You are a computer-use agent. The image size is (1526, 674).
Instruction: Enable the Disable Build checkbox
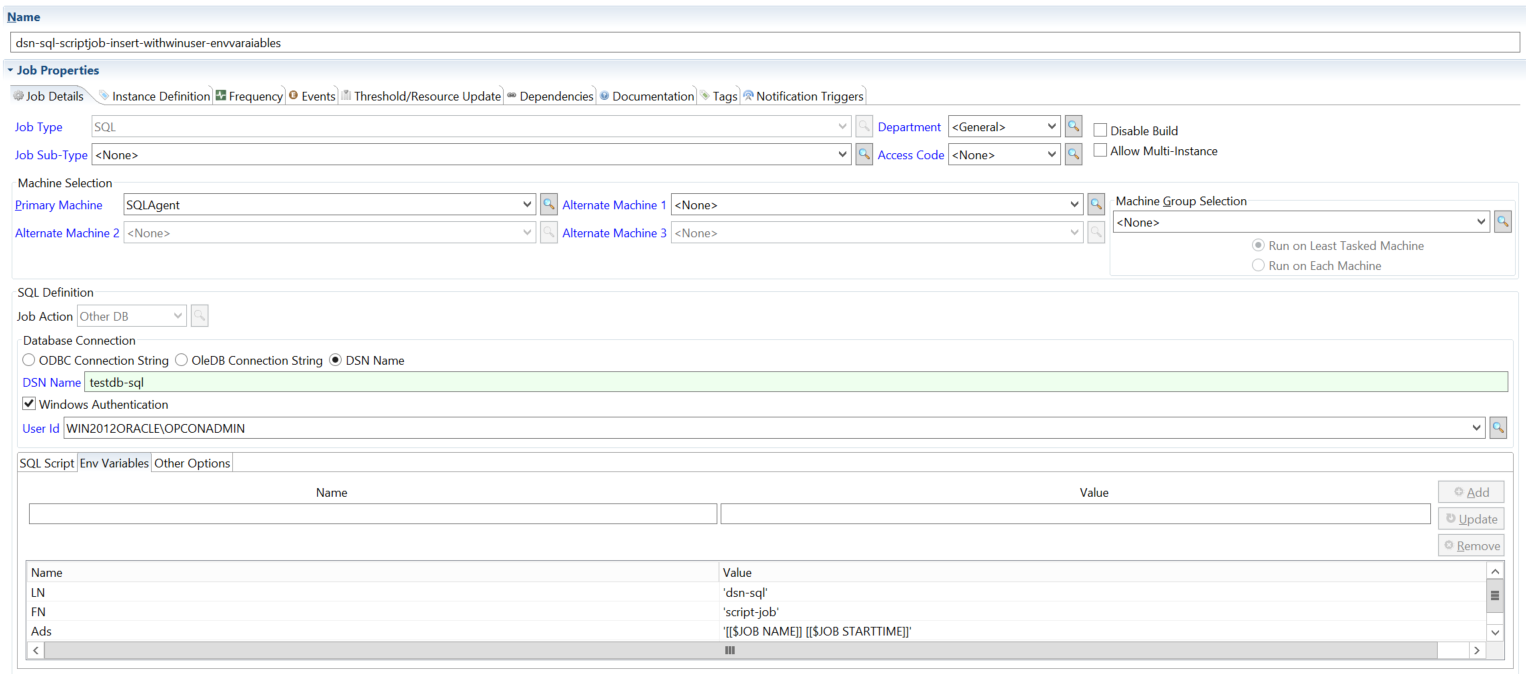coord(1100,131)
